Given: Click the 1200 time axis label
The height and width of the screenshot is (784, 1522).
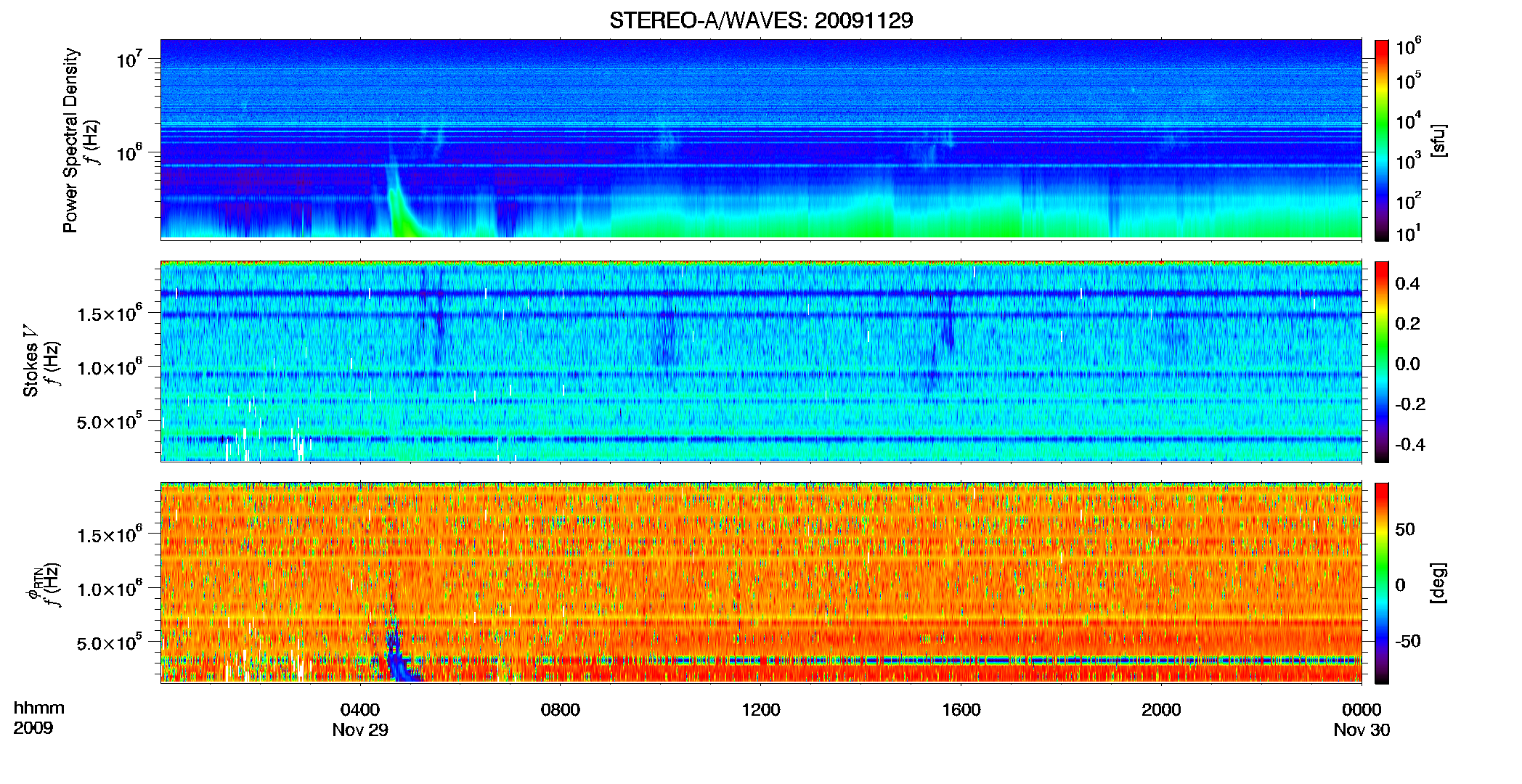Looking at the screenshot, I should 761,709.
